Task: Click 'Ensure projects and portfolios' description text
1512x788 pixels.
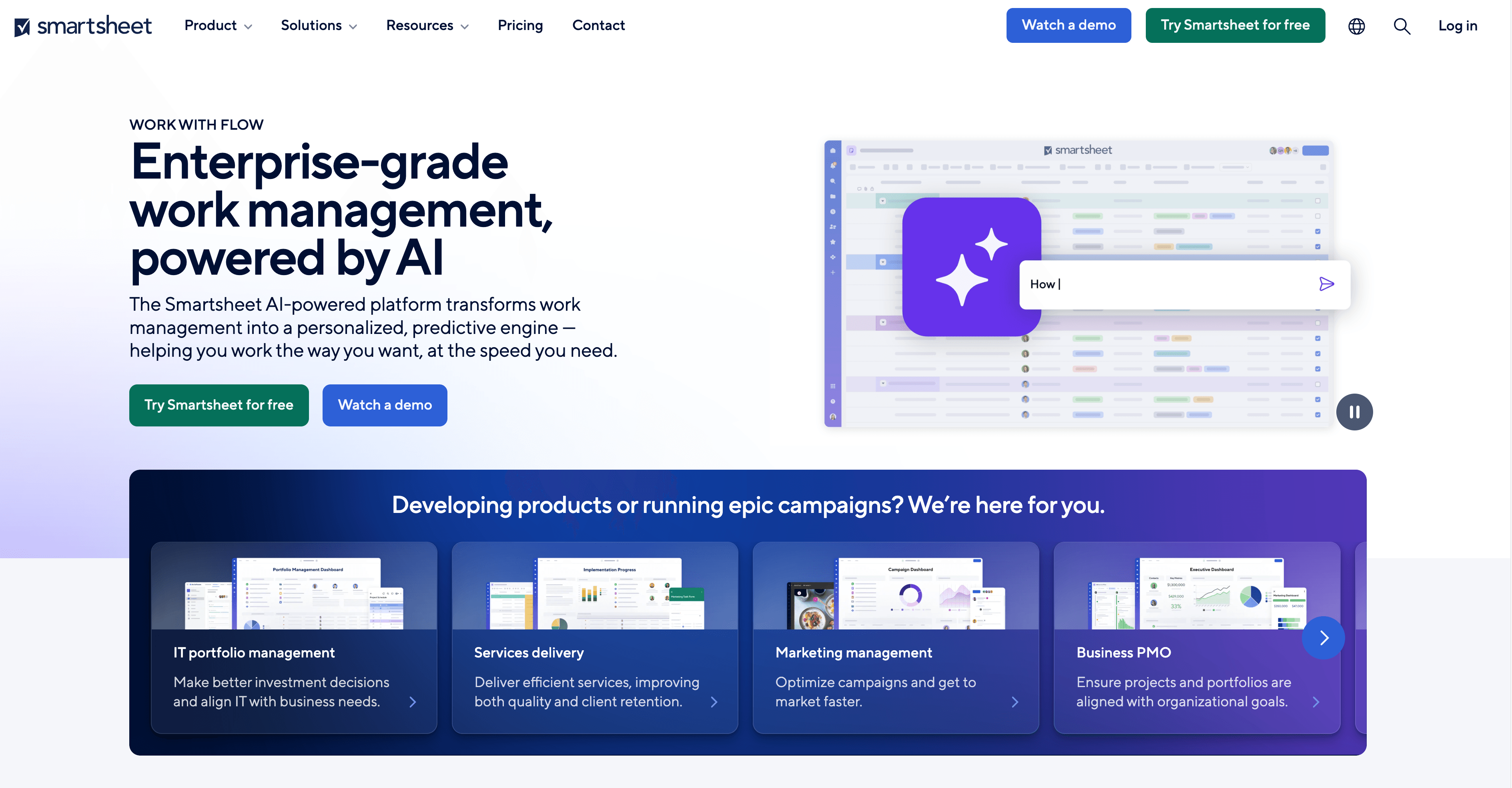Action: click(1183, 692)
